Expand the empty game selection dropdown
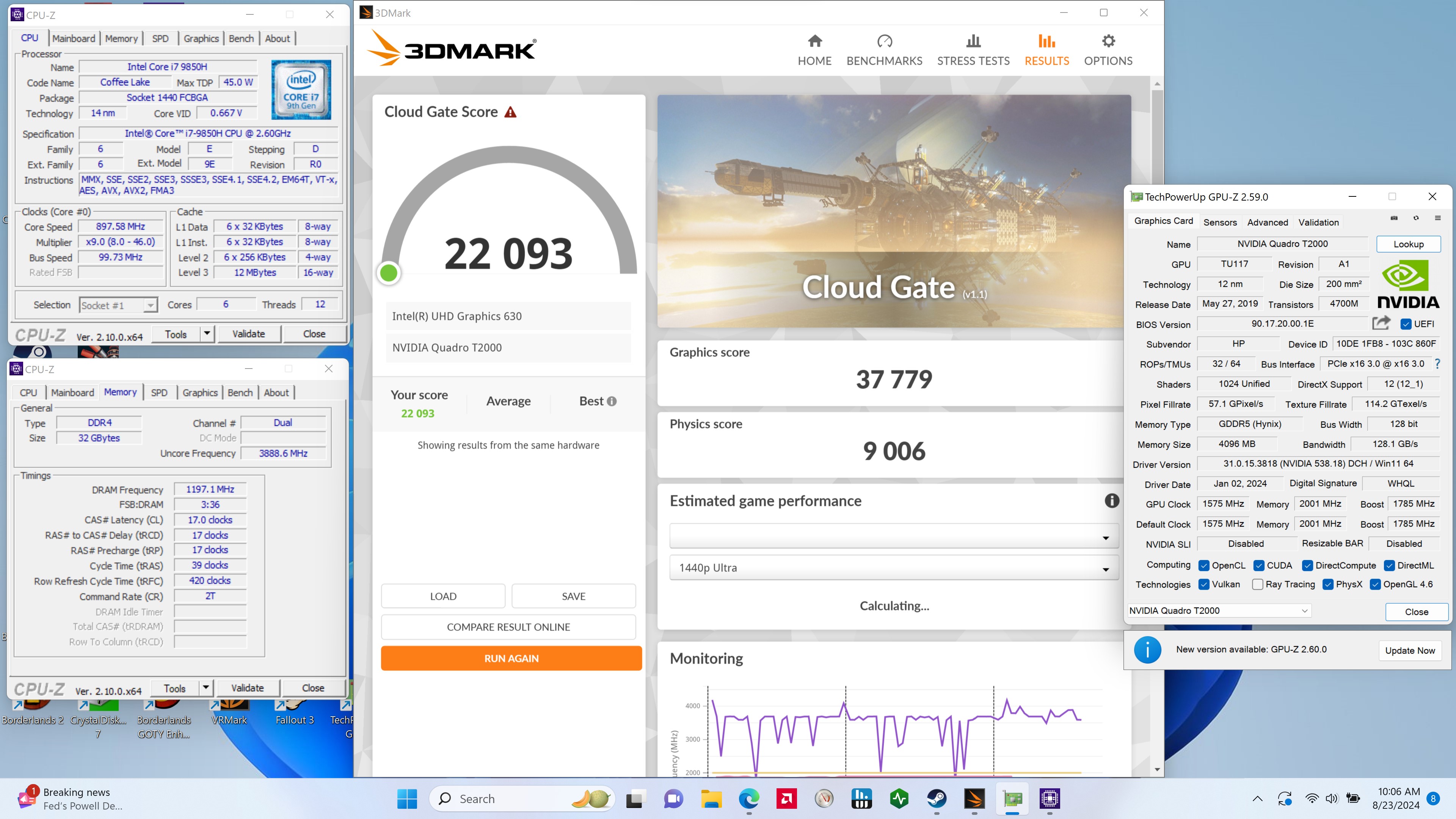Screen dimensions: 1456x819 click(x=894, y=536)
